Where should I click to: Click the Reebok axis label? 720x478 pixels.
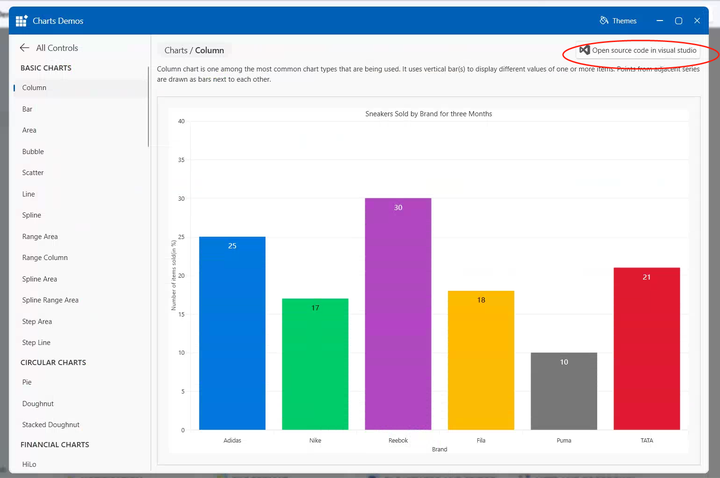[x=398, y=440]
